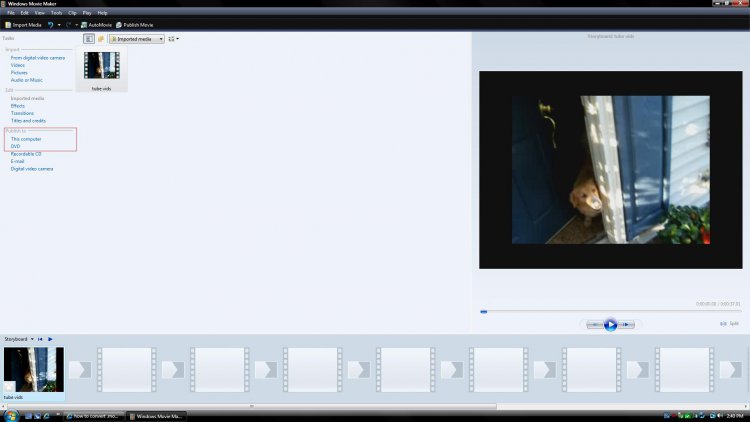This screenshot has height=422, width=750.
Task: Click Play Storyboard icon
Action: tap(50, 339)
